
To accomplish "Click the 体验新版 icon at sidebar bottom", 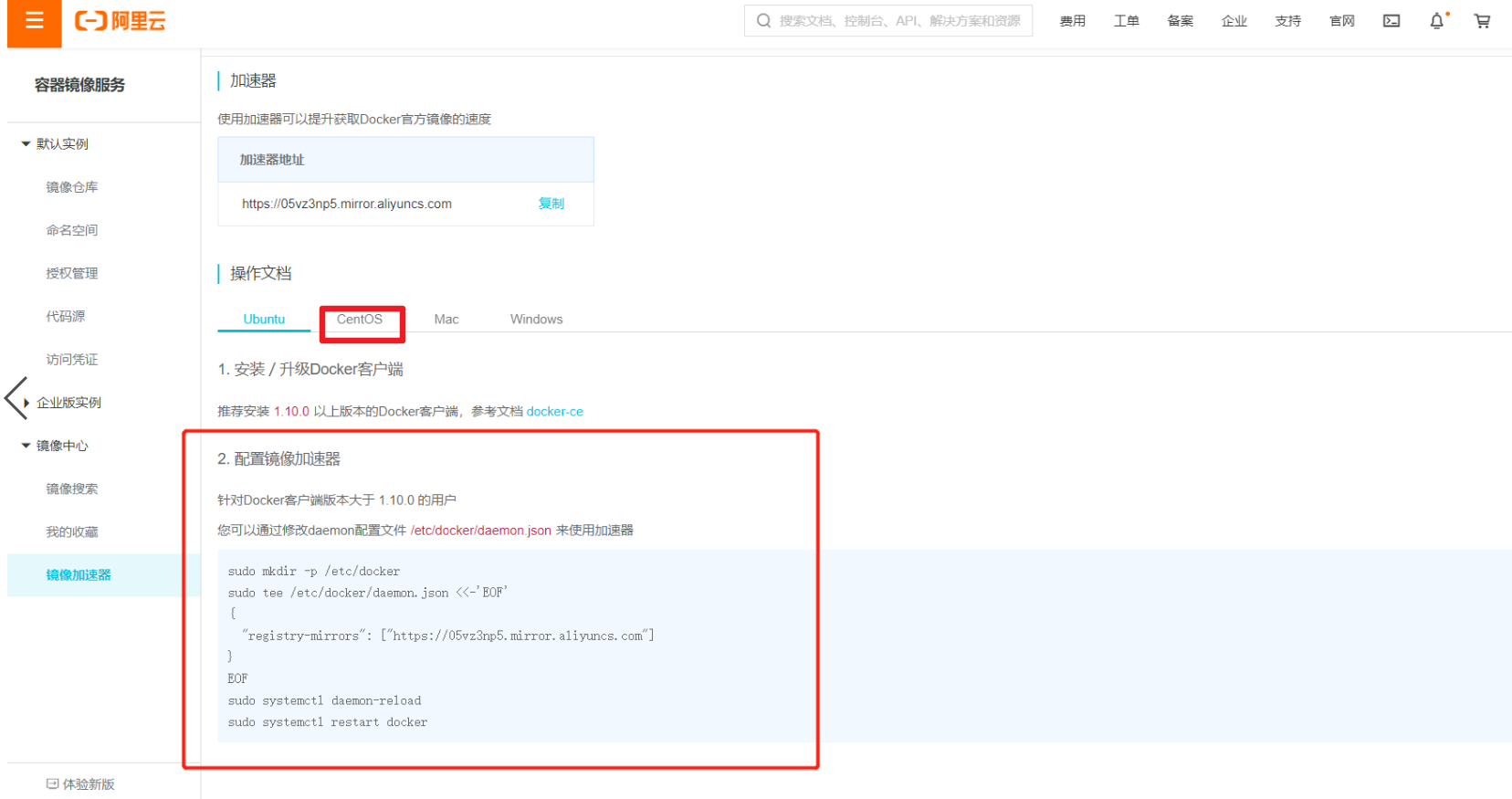I will pyautogui.click(x=52, y=783).
